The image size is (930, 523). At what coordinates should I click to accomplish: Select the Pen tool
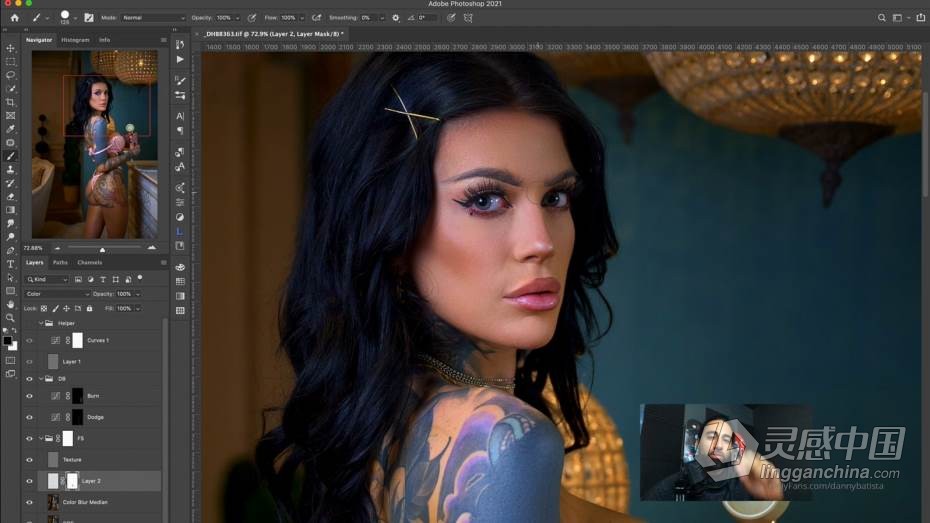pyautogui.click(x=11, y=251)
